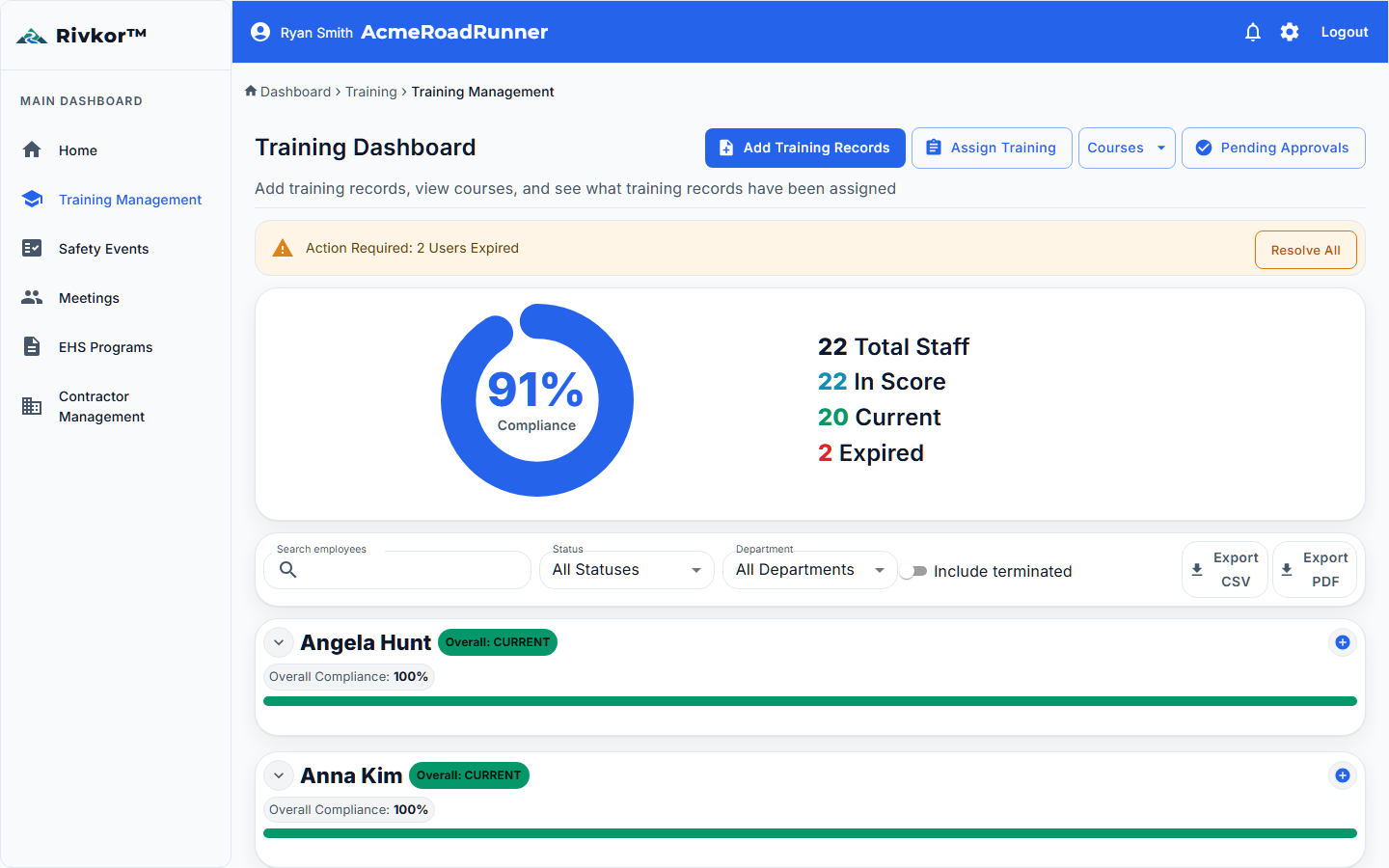1389x868 pixels.
Task: Open the settings gear
Action: pyautogui.click(x=1290, y=32)
